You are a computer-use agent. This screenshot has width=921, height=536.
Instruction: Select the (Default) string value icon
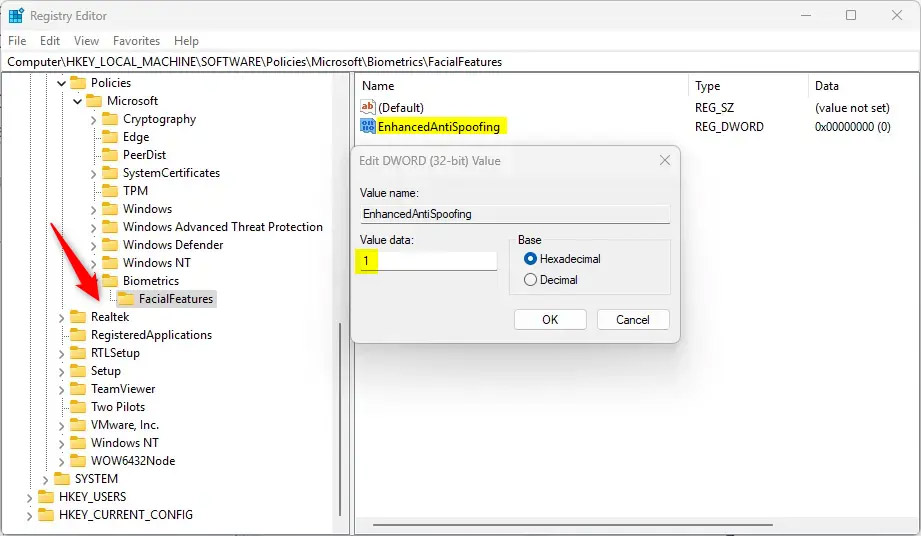click(368, 107)
